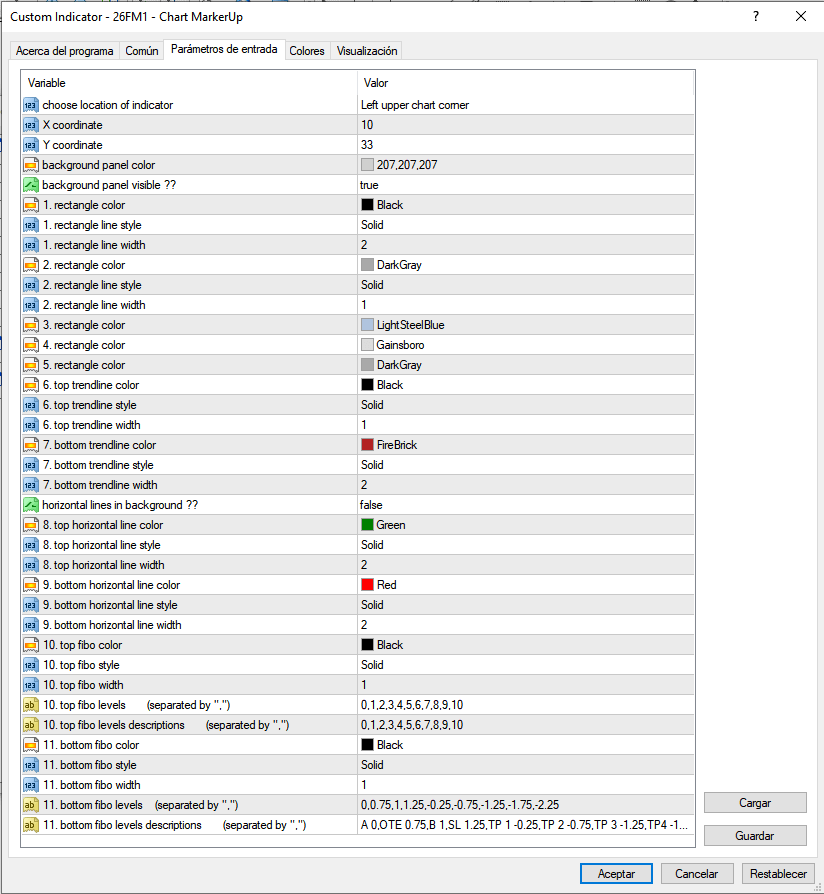
Task: Click the string icon beside bottom fibo levels descriptions
Action: (x=31, y=825)
